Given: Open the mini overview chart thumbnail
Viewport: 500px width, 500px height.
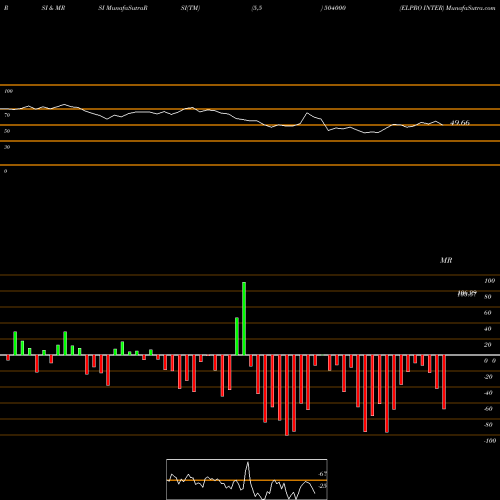Looking at the screenshot, I should [x=247, y=479].
